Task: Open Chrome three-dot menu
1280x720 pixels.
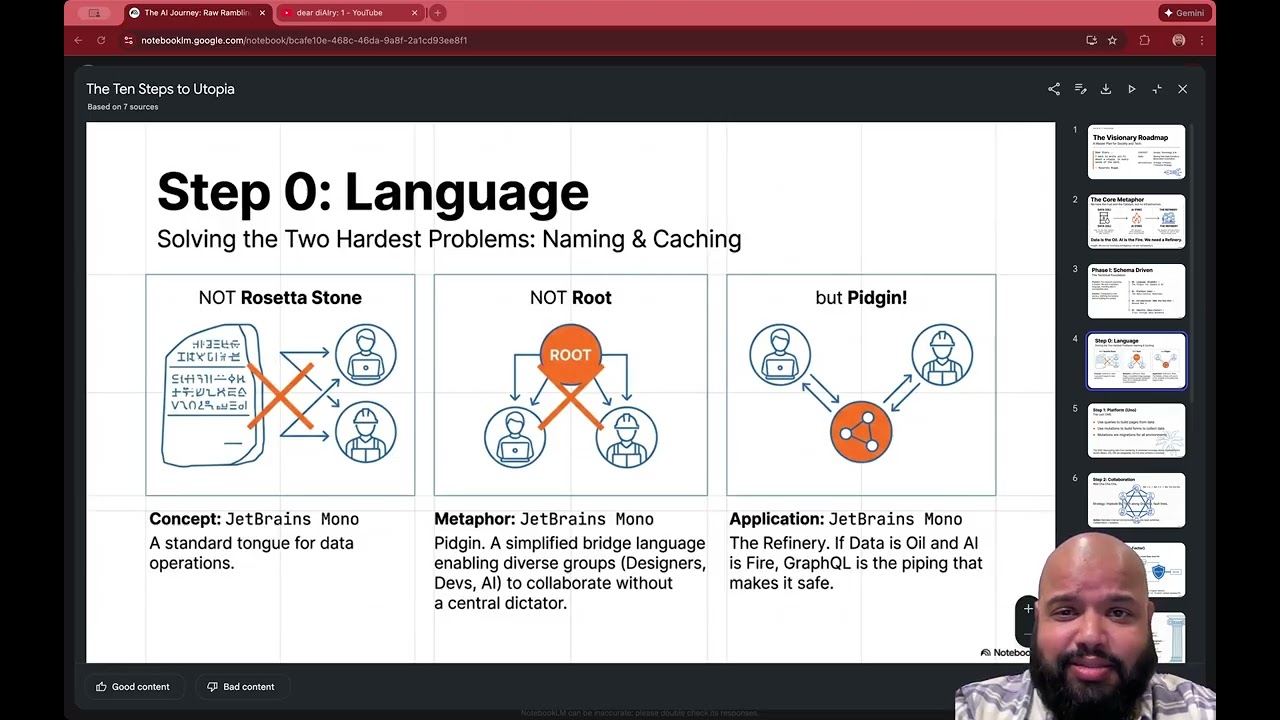Action: (x=1201, y=40)
